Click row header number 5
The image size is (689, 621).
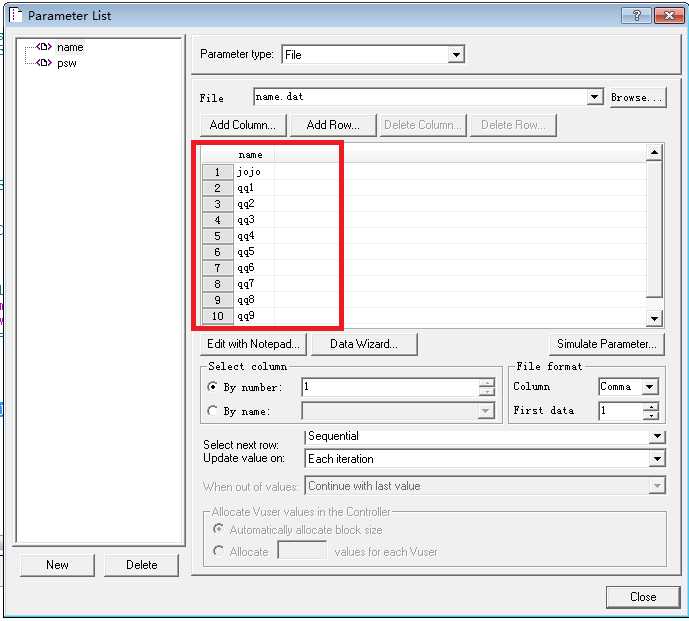point(218,236)
